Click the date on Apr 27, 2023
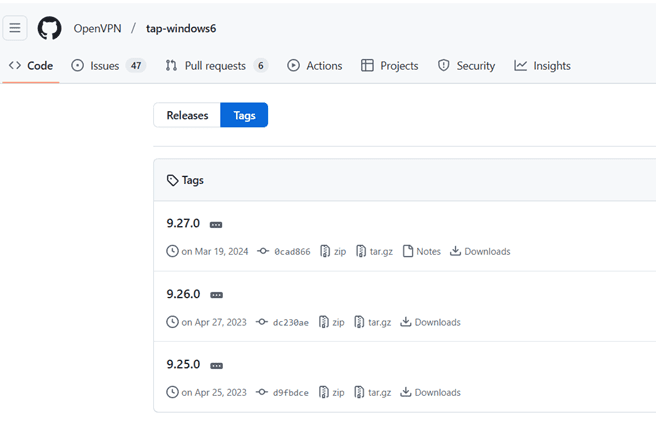The image size is (656, 433). tap(214, 322)
